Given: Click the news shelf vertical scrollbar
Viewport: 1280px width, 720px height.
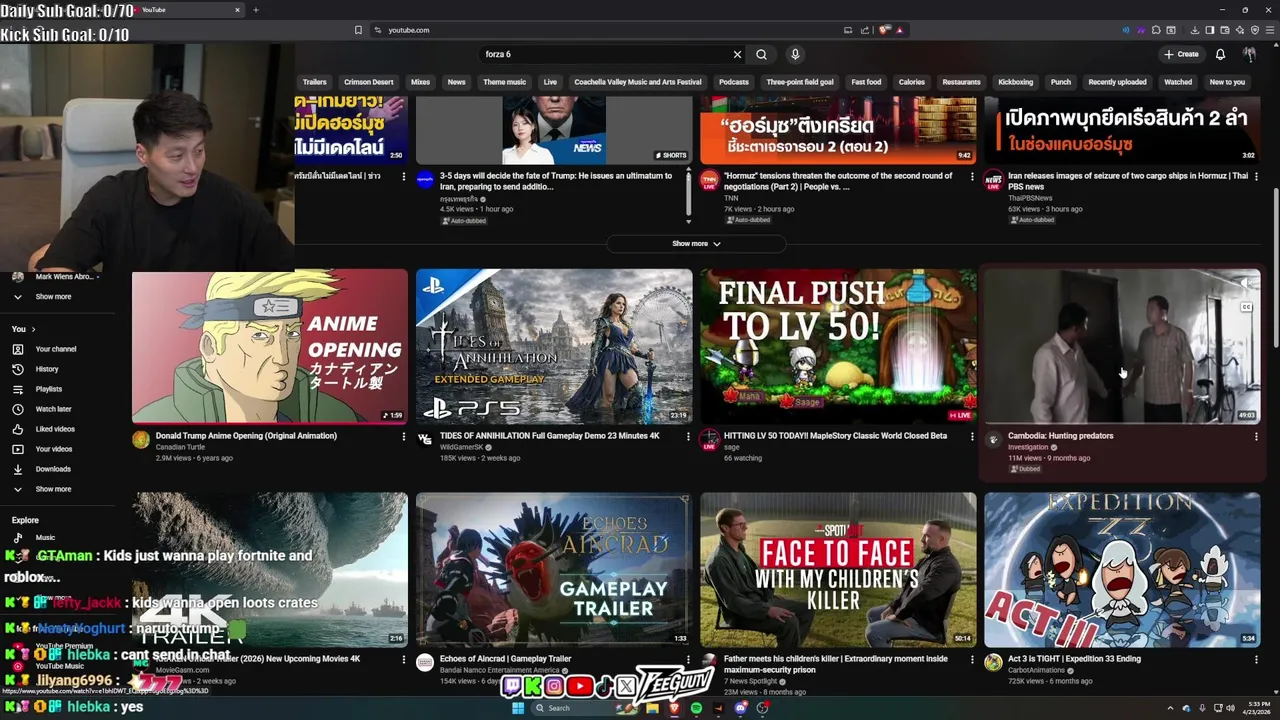Looking at the screenshot, I should coord(688,195).
